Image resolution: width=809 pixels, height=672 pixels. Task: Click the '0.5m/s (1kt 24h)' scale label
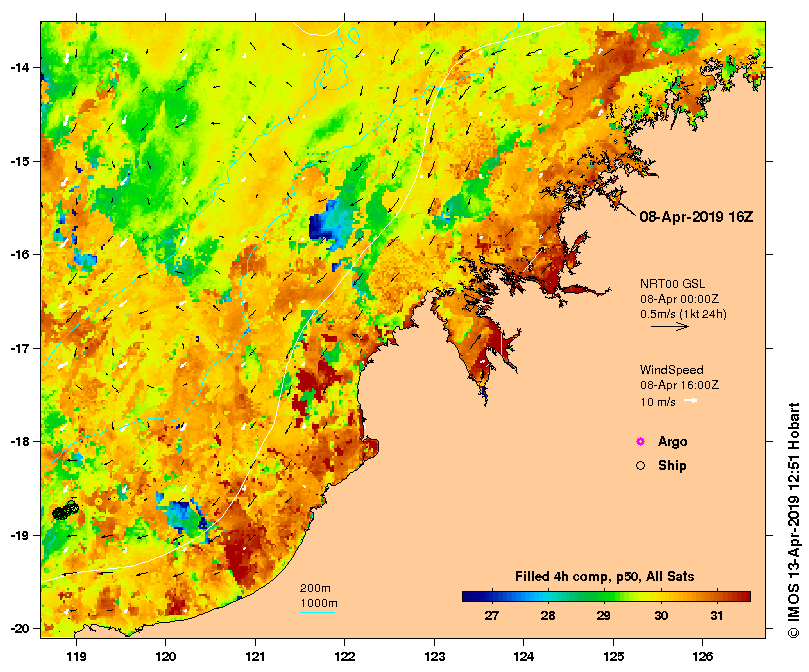point(683,314)
